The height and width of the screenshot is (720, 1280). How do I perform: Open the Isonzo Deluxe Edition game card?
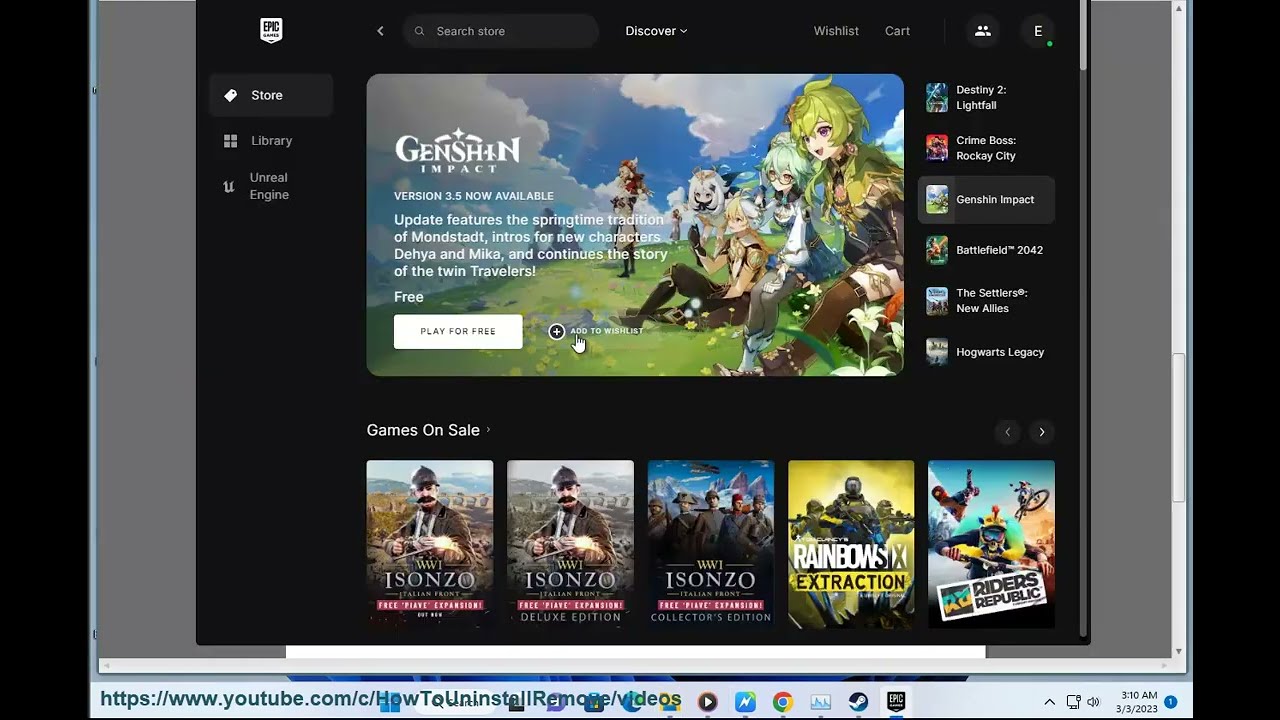(570, 544)
